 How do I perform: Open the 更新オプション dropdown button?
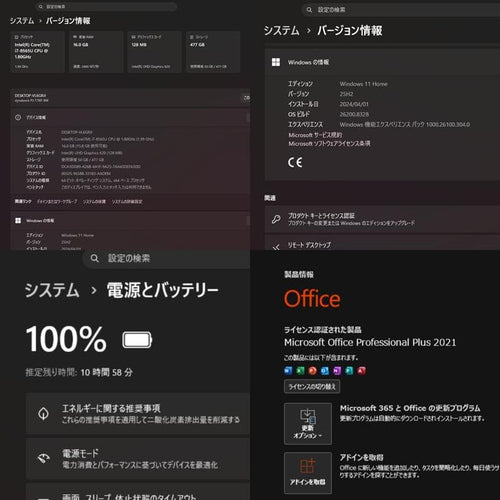click(308, 424)
